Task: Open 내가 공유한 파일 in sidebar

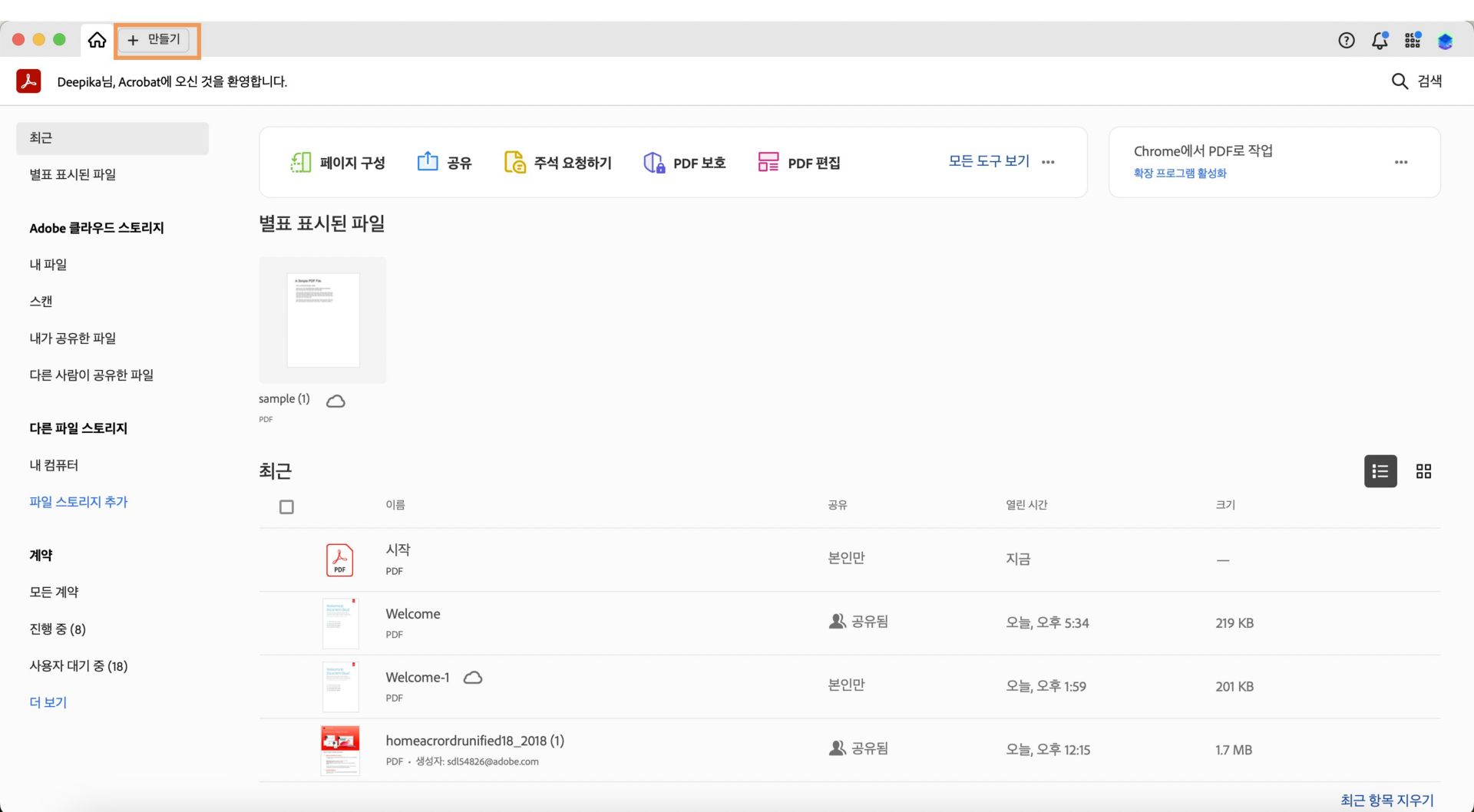Action: (73, 338)
